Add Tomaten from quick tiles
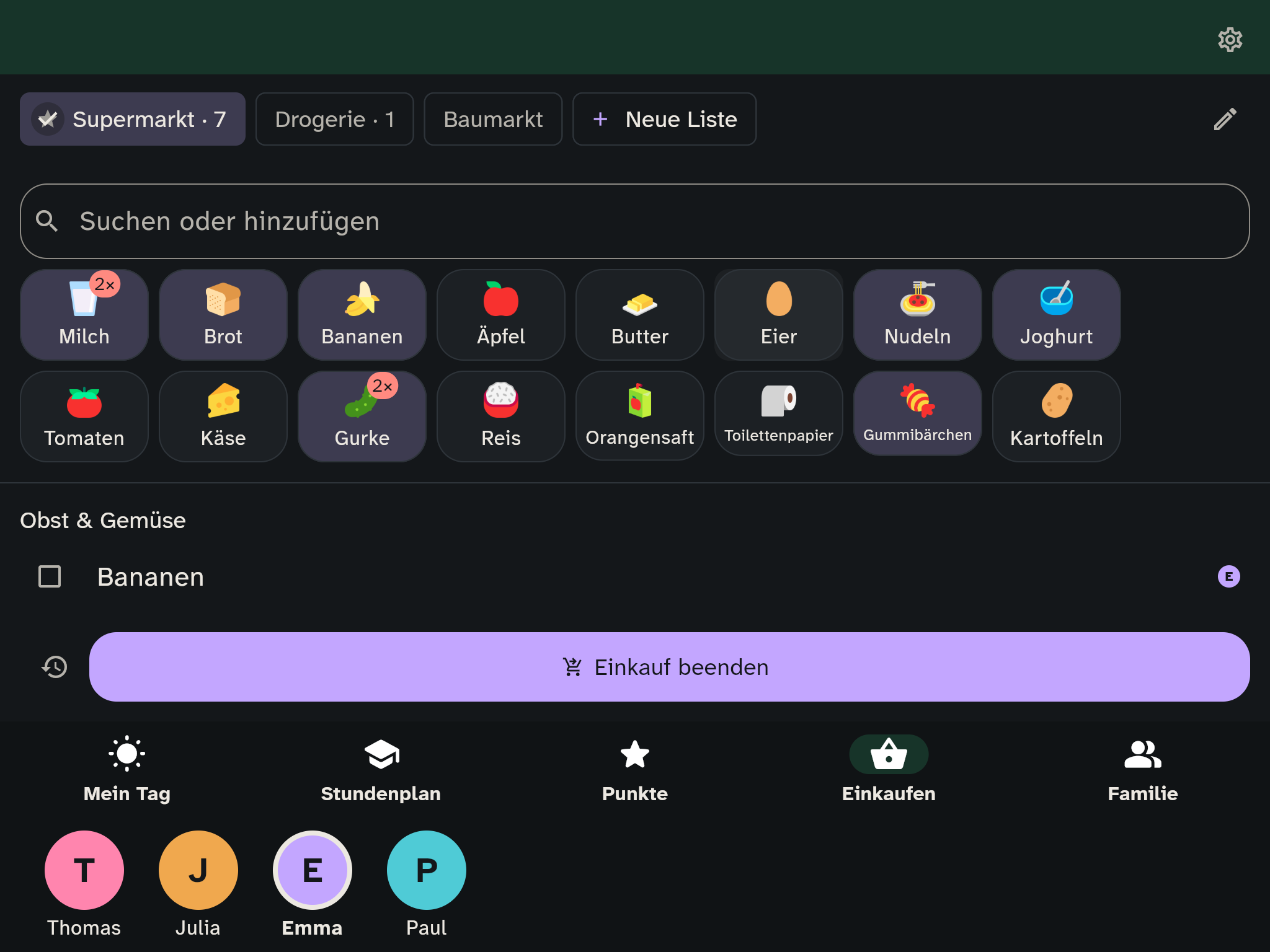The width and height of the screenshot is (1270, 952). click(x=84, y=416)
